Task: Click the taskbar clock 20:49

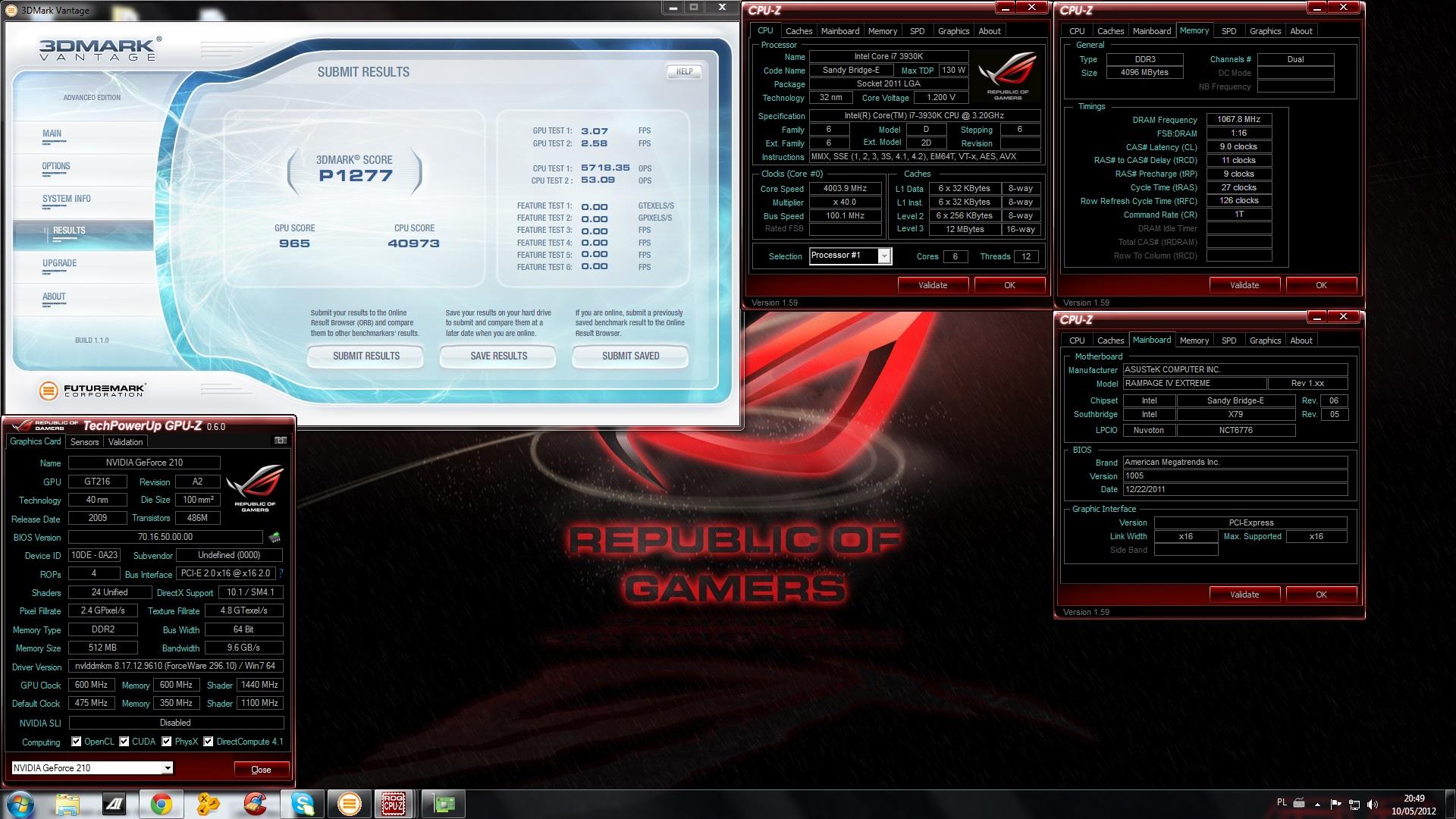Action: click(1414, 799)
